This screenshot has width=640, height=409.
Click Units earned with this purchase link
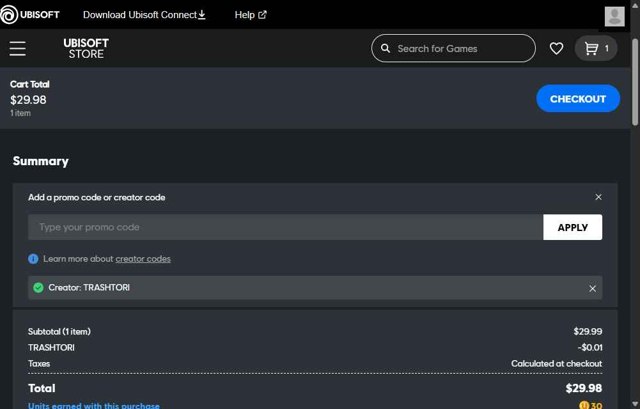(x=94, y=405)
